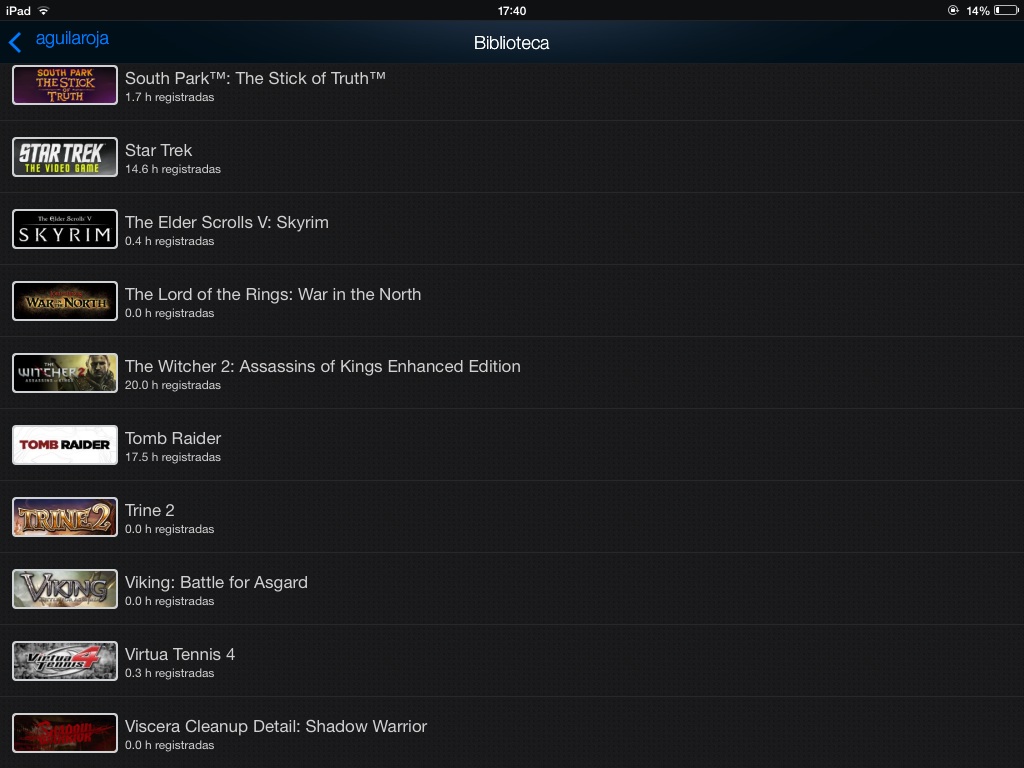The width and height of the screenshot is (1024, 768).
Task: Select Viscera Cleanup Detail: Shadow Warrior title
Action: pos(276,726)
